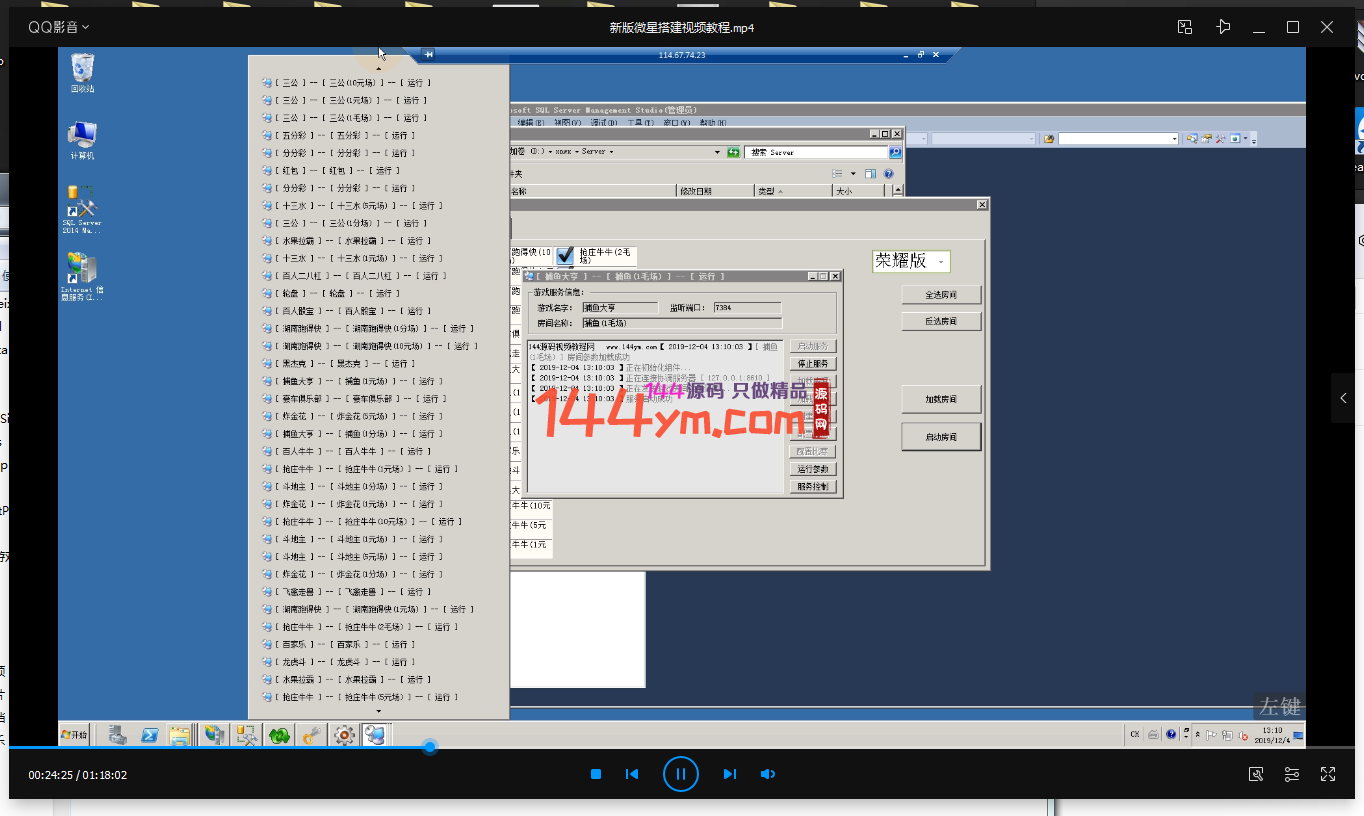Expand the 荣耀版 version dropdown
This screenshot has width=1364, height=816.
(940, 262)
